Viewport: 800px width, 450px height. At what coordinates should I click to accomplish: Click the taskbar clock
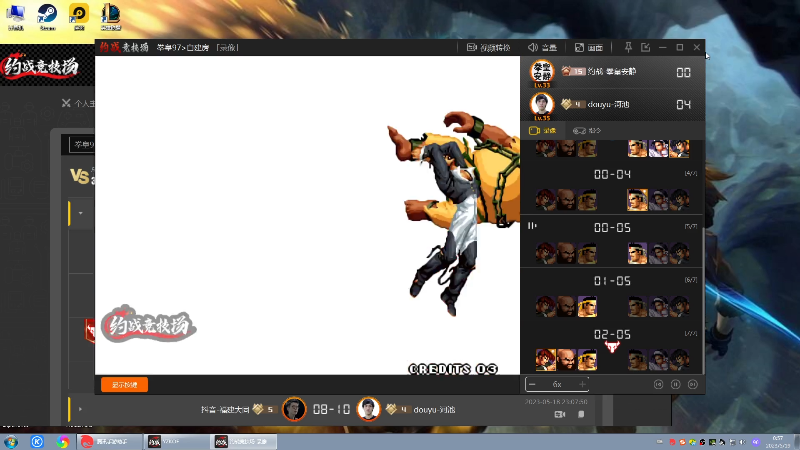(778, 441)
